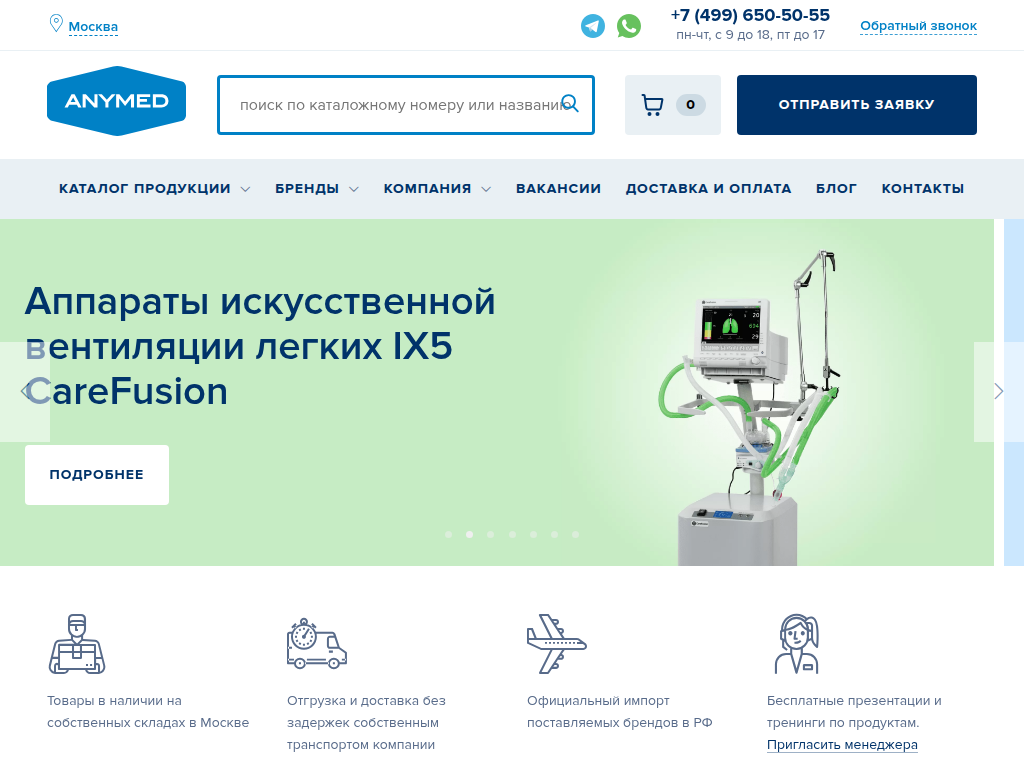Click the delivery truck with stopwatch icon
Screen dimensions: 1024x768
pos(317,644)
